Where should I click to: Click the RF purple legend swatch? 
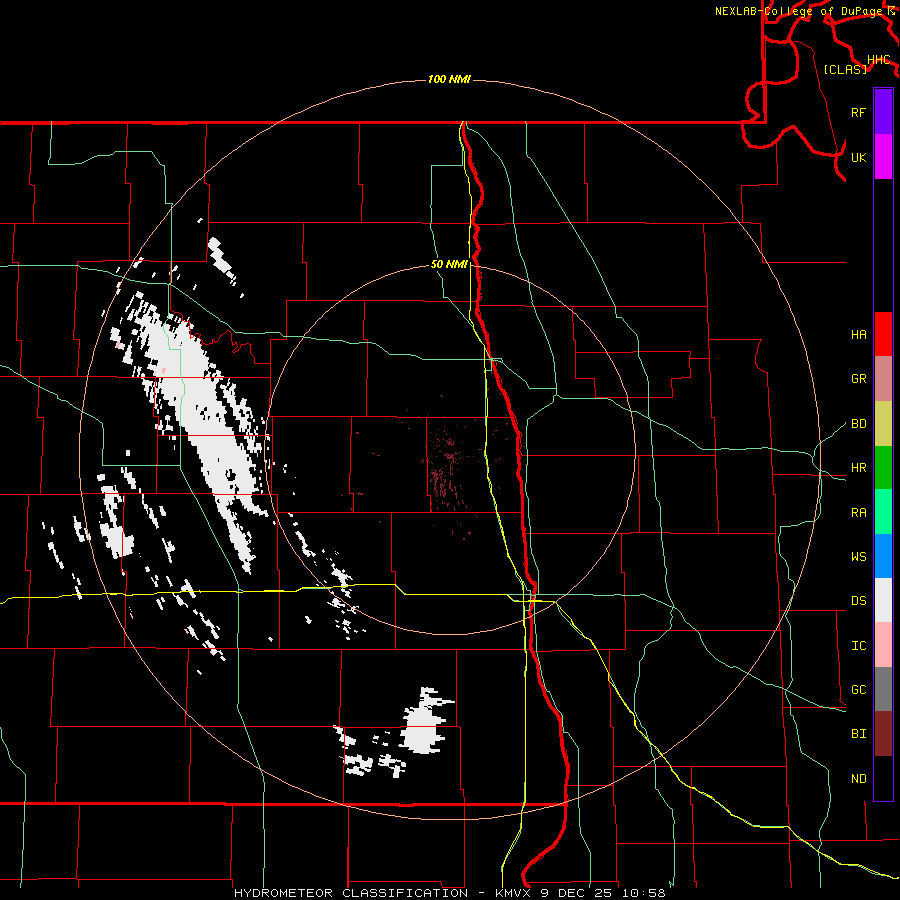[x=883, y=112]
